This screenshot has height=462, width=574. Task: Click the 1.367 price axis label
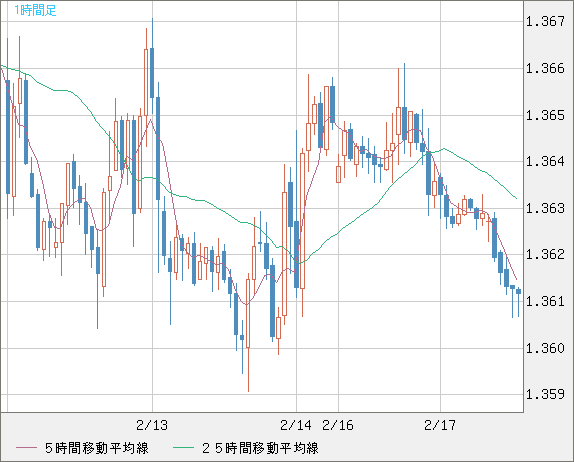click(x=545, y=22)
